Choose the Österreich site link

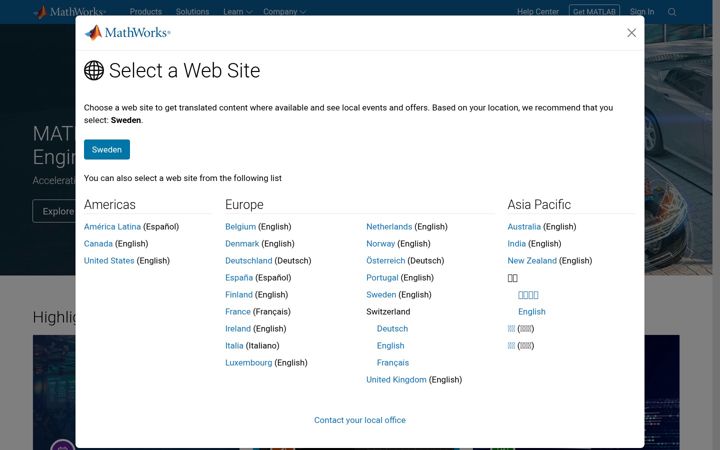pos(385,261)
